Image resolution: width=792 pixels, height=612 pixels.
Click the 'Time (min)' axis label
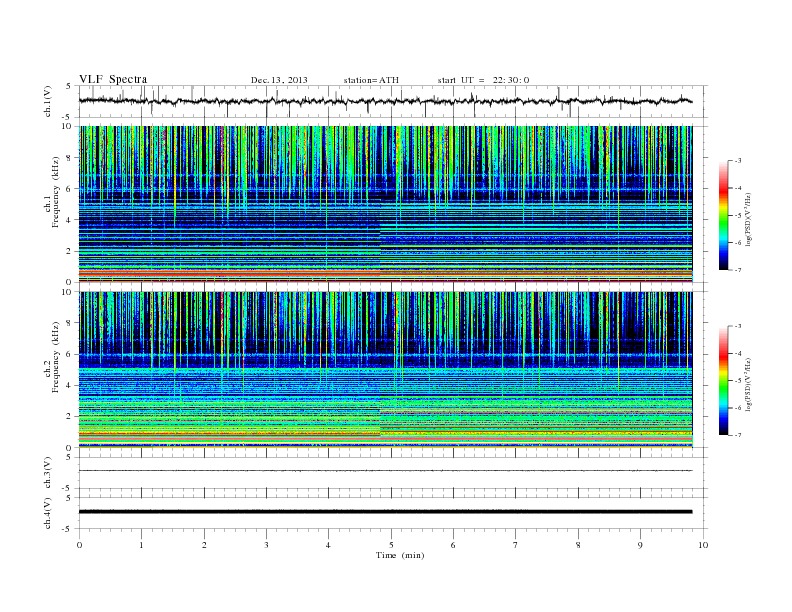(400, 555)
